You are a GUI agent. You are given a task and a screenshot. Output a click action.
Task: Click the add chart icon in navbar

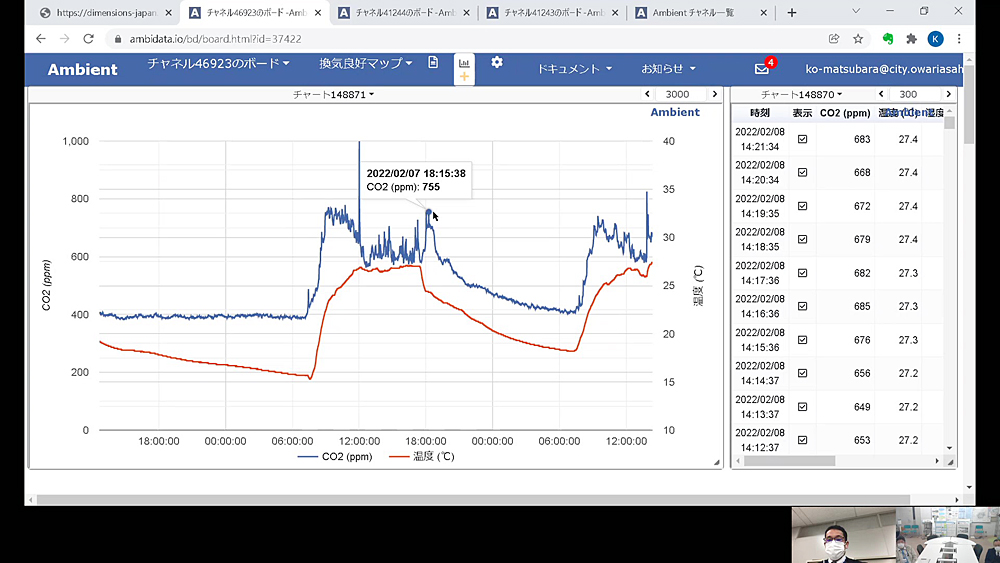click(464, 69)
